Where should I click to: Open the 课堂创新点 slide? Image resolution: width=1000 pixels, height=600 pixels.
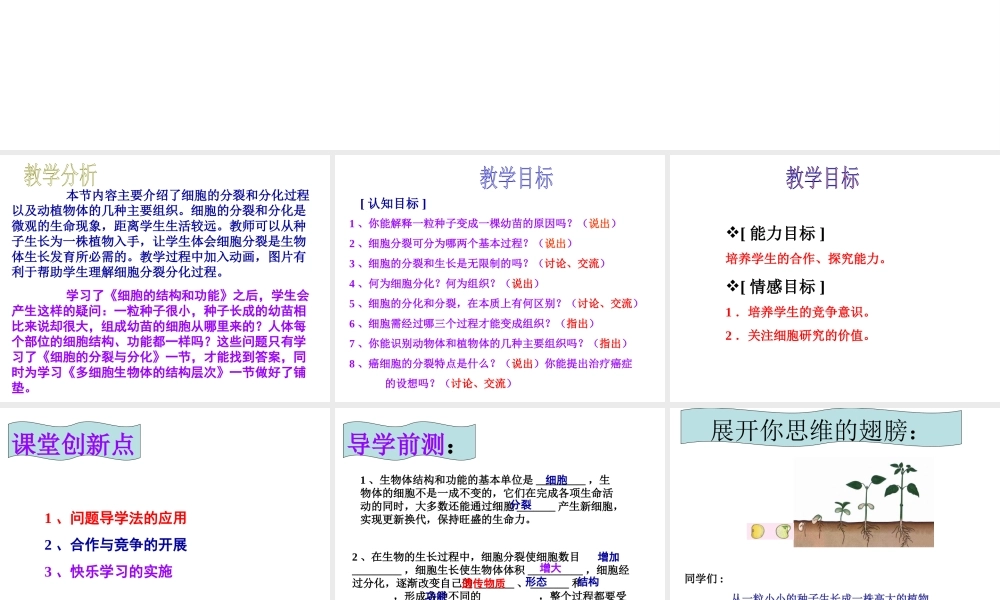click(165, 504)
